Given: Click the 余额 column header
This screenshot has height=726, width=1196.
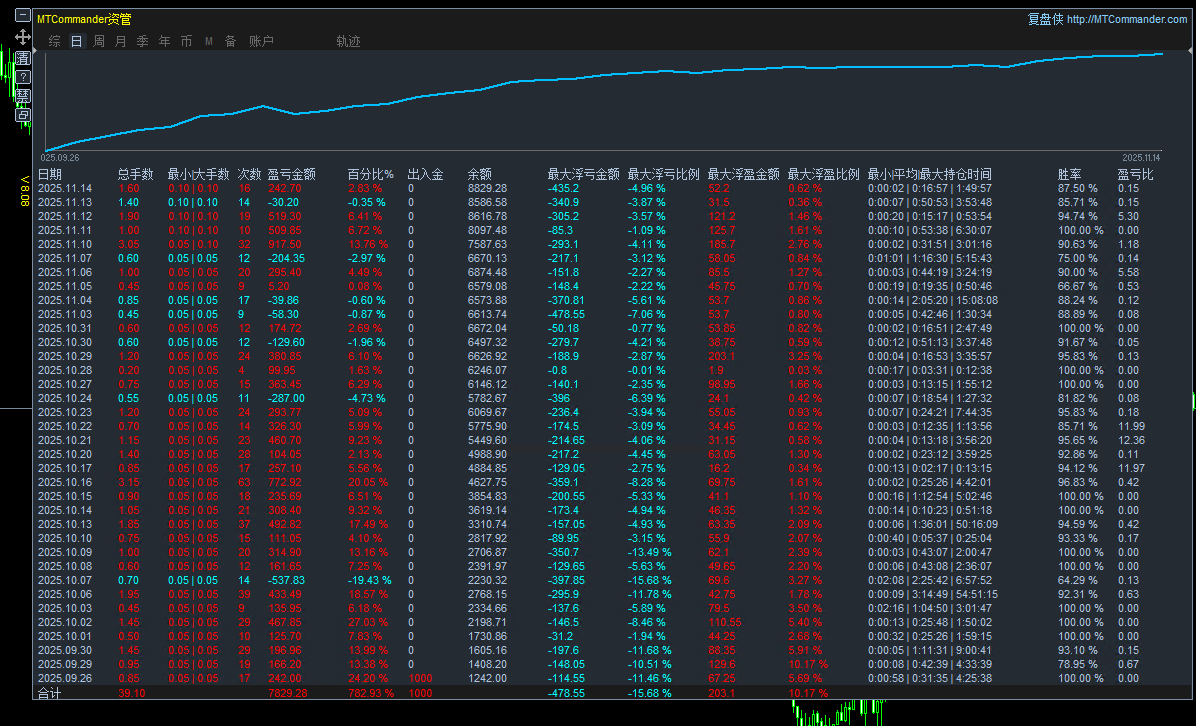Looking at the screenshot, I should coord(480,175).
